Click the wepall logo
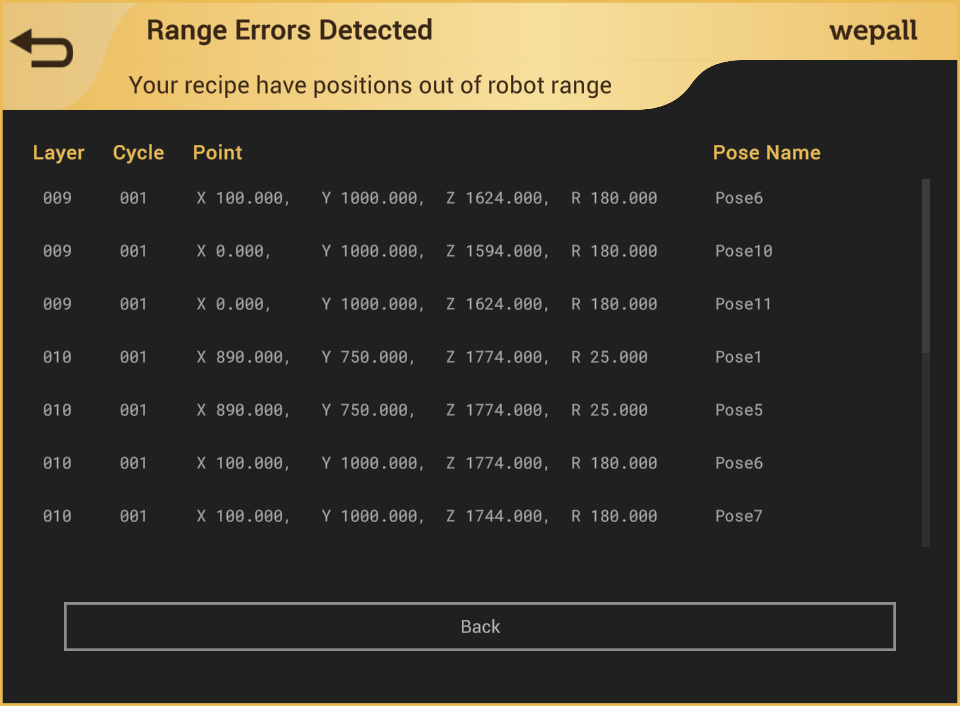960x706 pixels. [873, 31]
